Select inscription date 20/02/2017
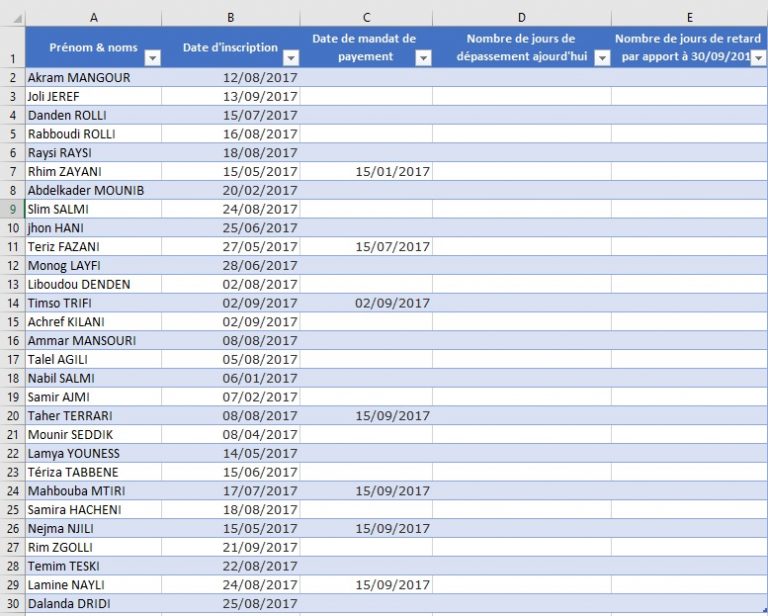Viewport: 768px width, 616px height. point(231,190)
